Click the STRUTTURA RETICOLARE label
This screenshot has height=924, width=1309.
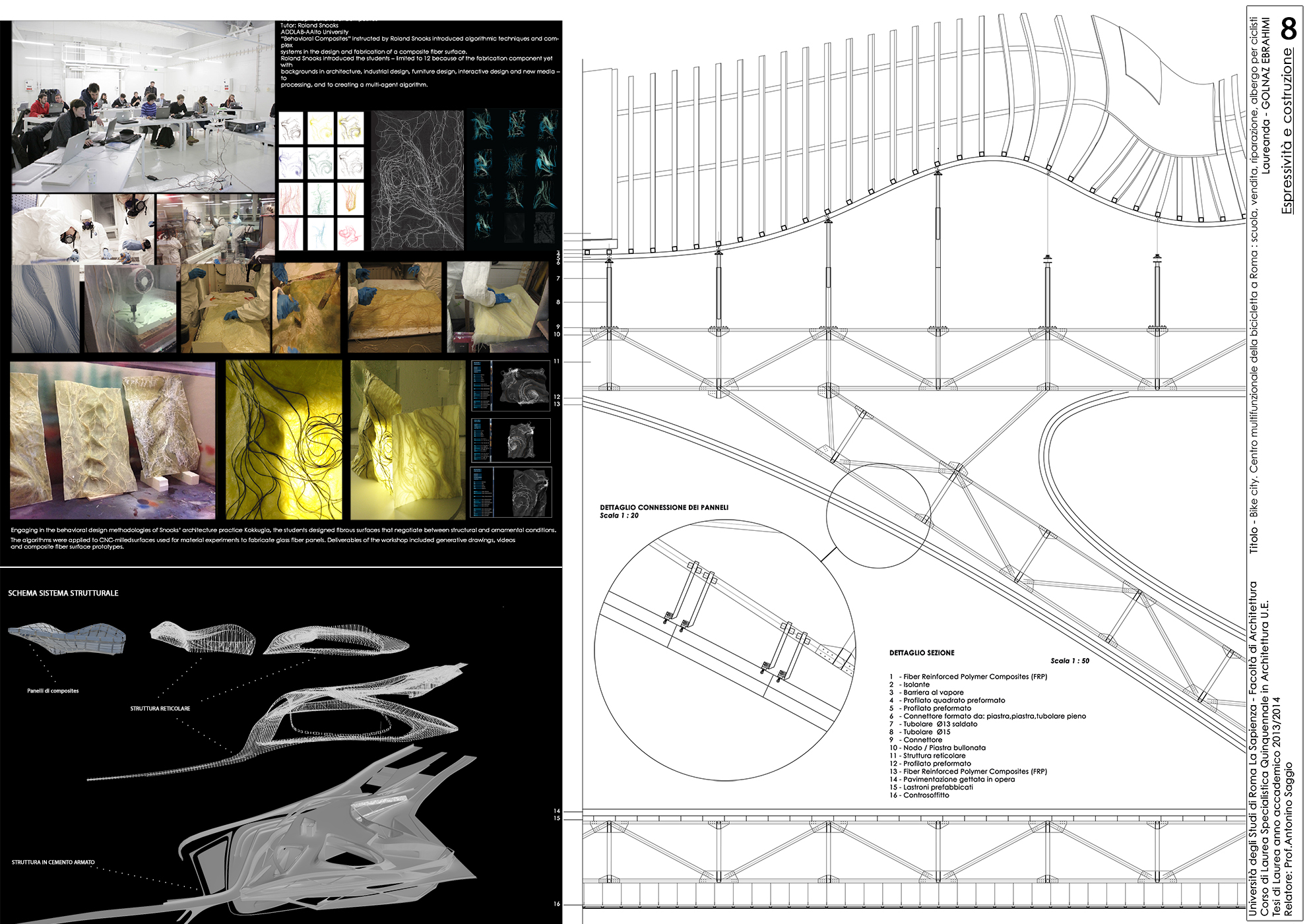tap(160, 708)
